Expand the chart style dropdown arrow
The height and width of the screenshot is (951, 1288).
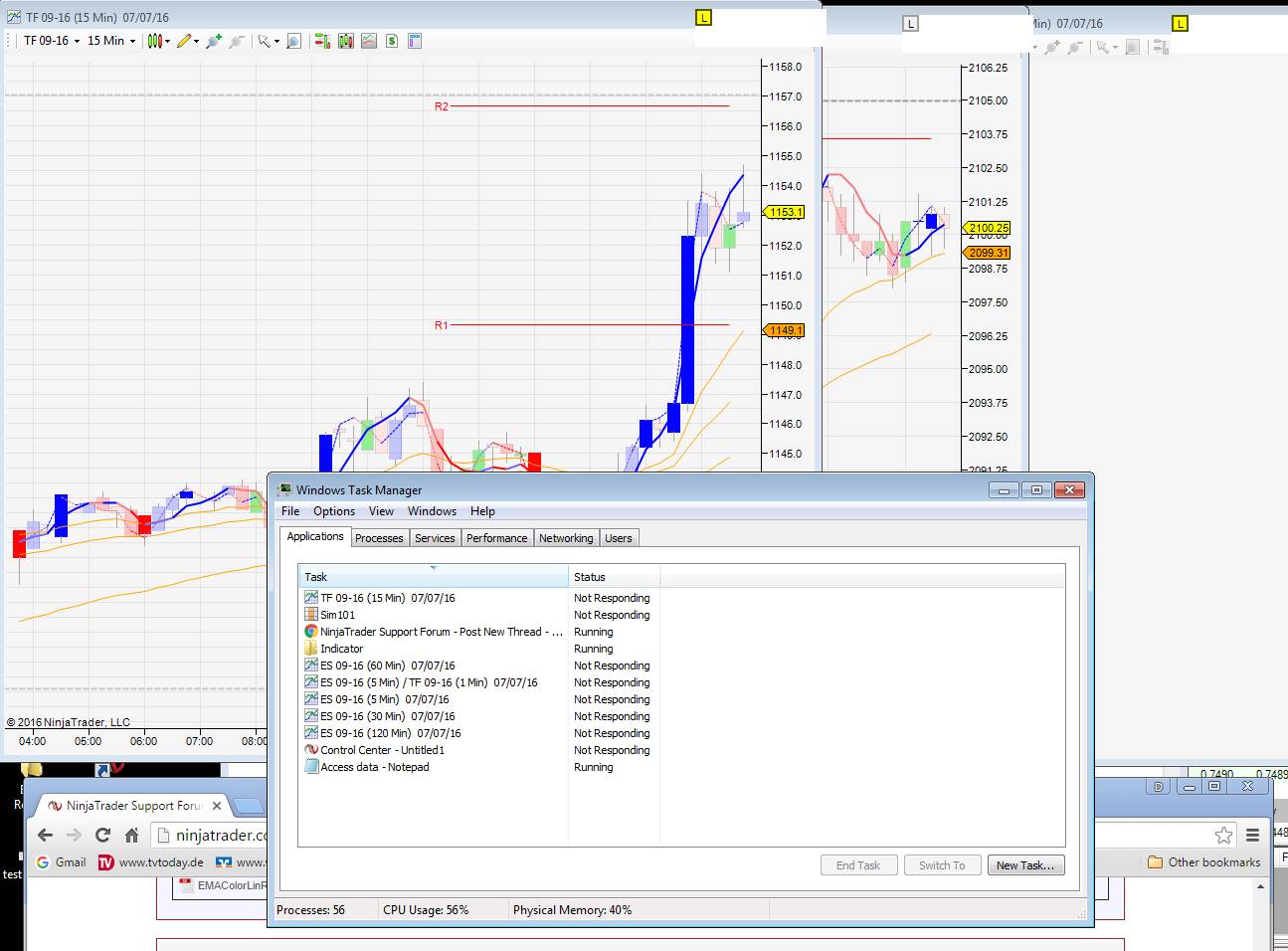(x=167, y=42)
